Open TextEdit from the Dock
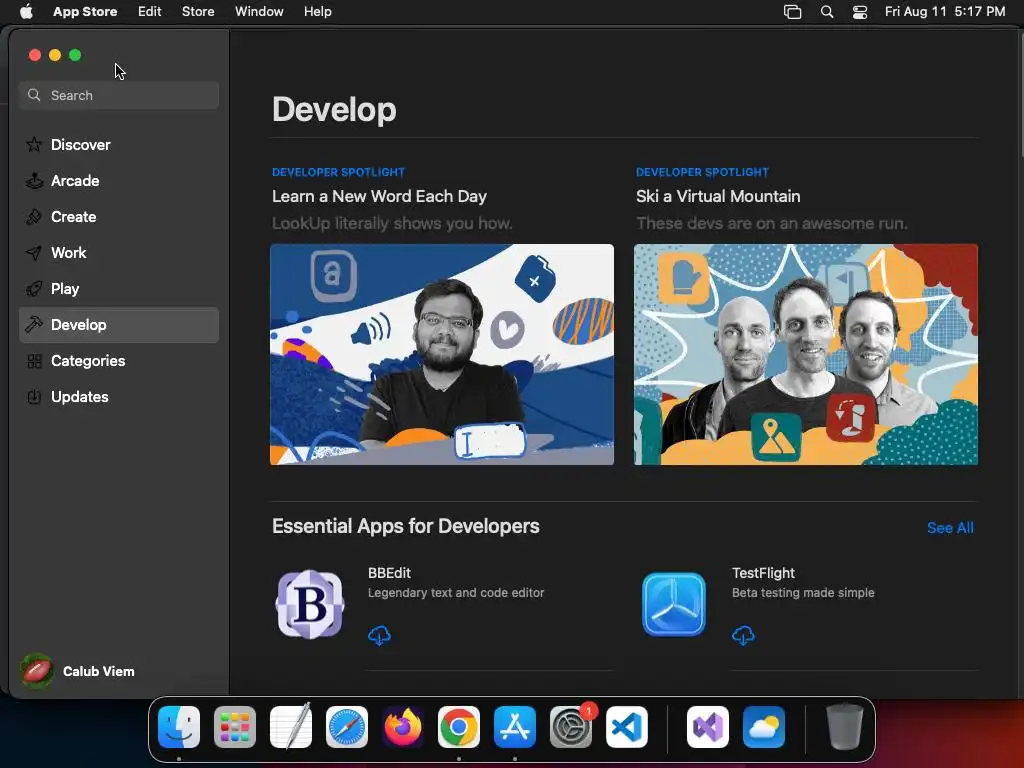 (x=291, y=727)
